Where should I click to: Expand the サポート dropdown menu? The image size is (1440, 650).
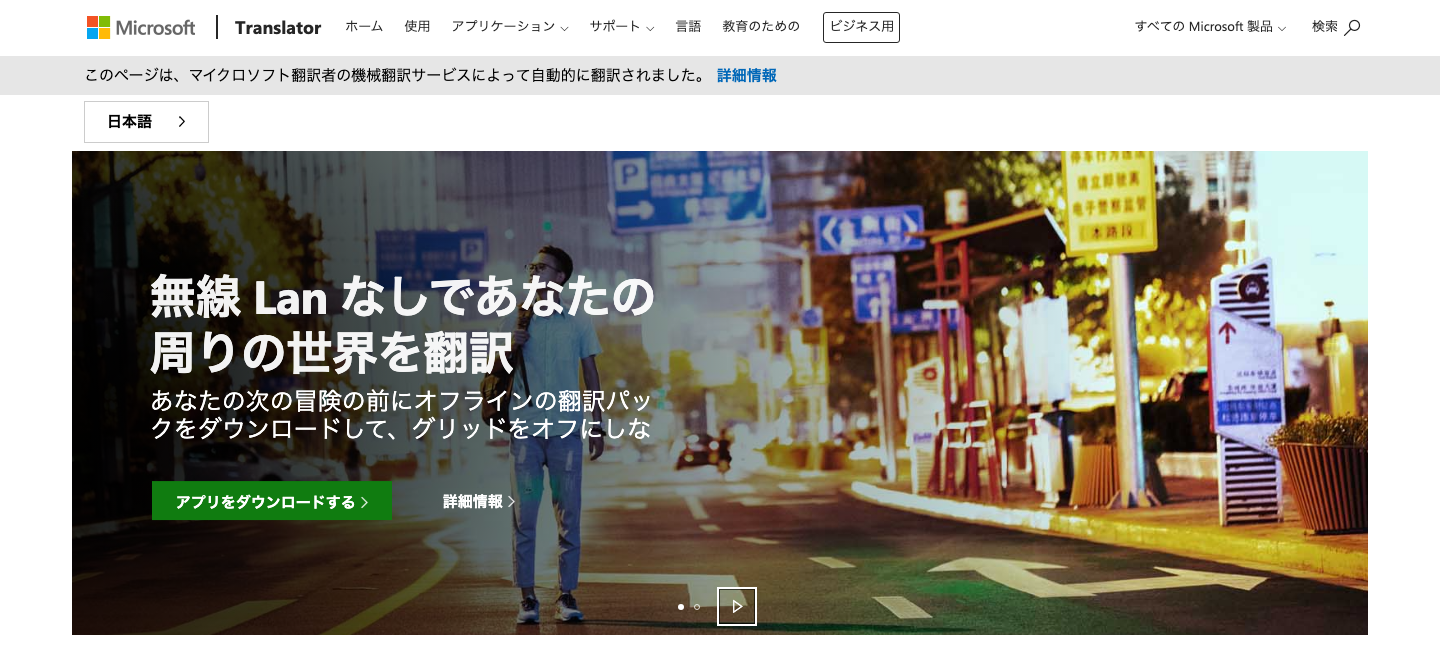point(622,27)
